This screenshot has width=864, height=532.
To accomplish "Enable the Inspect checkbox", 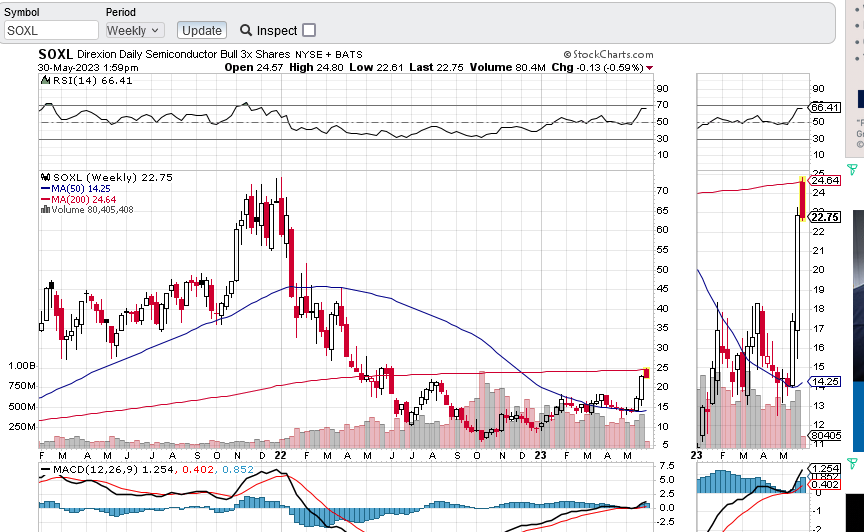I will [309, 30].
